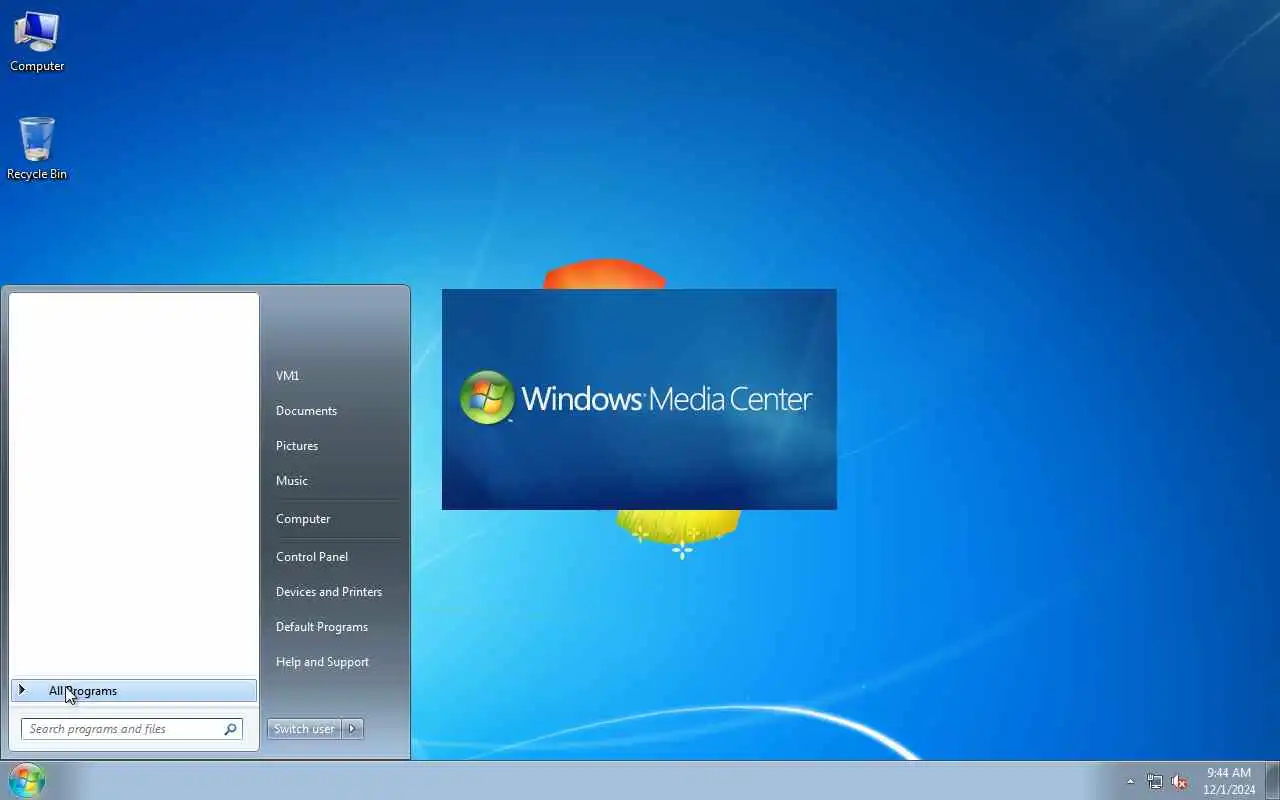Screen dimensions: 1280x800
Task: Click the search magnifier icon
Action: pyautogui.click(x=231, y=729)
